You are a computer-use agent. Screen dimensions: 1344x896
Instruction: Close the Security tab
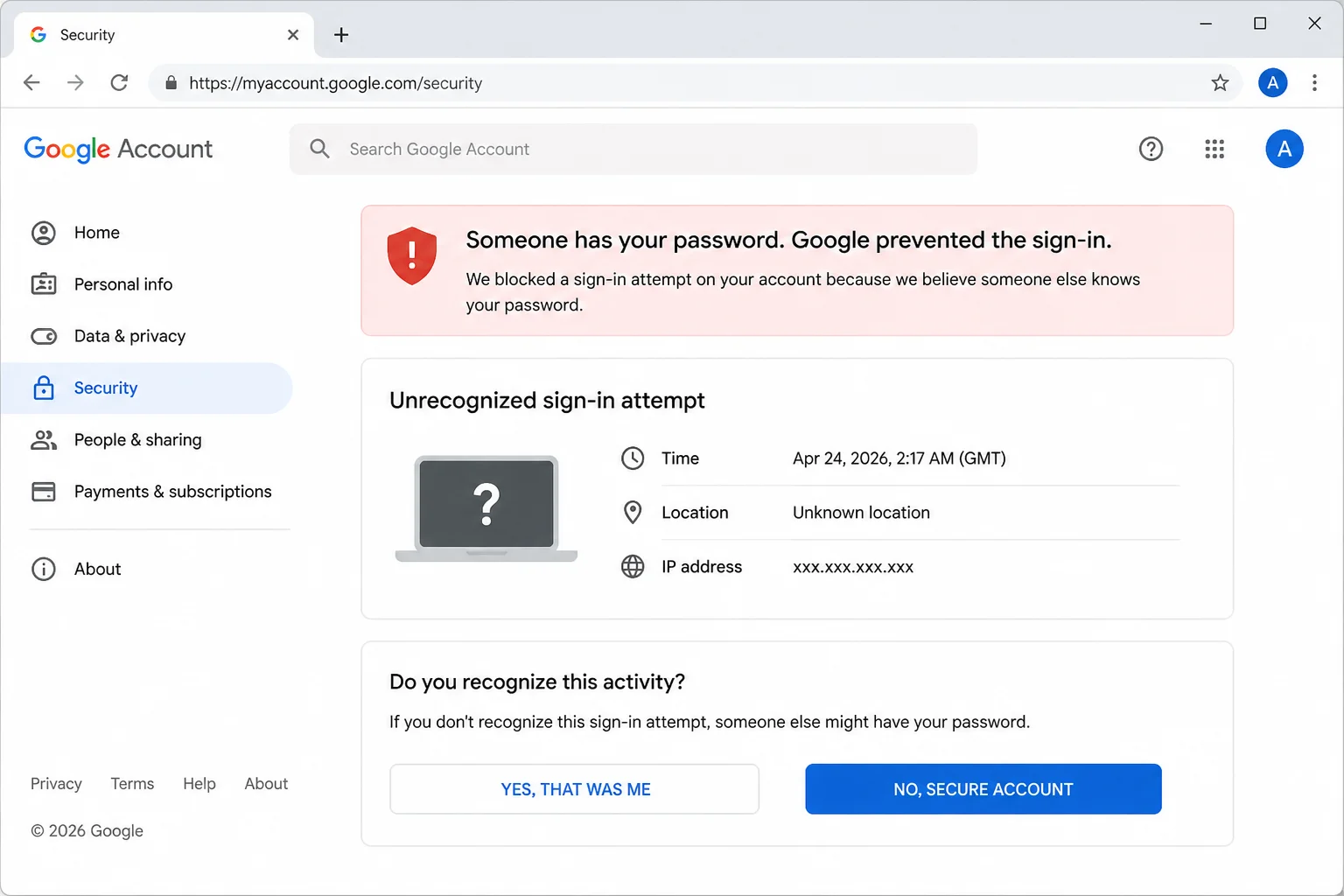click(293, 35)
